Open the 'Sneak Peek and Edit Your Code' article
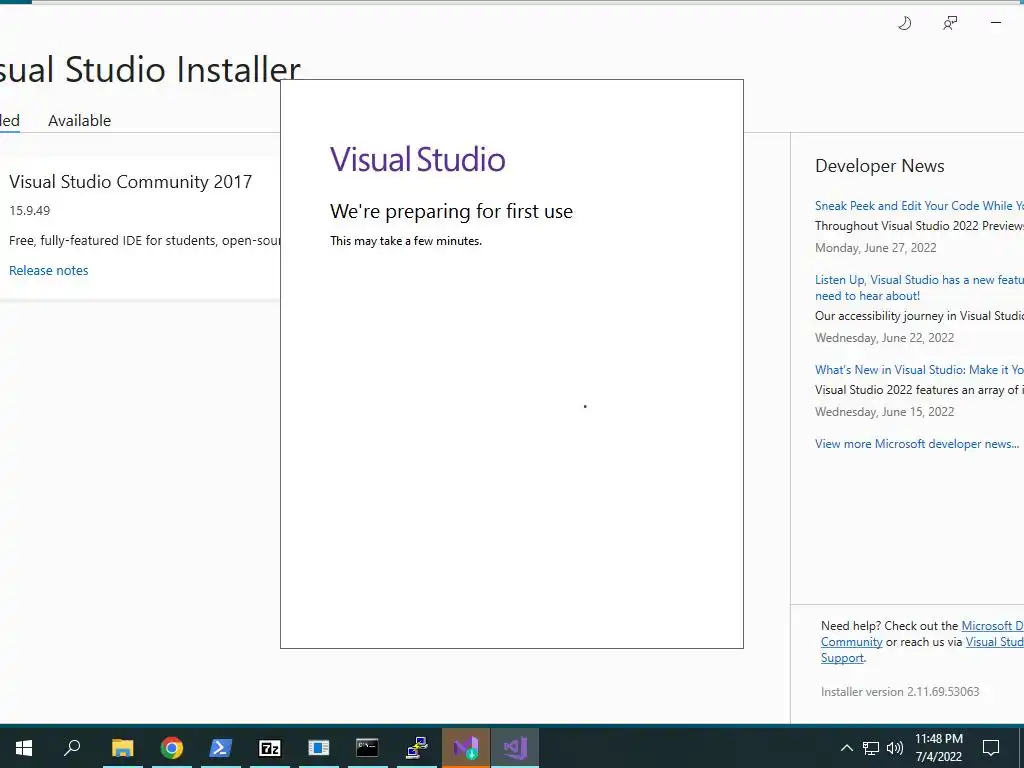The height and width of the screenshot is (768, 1024). pos(920,206)
